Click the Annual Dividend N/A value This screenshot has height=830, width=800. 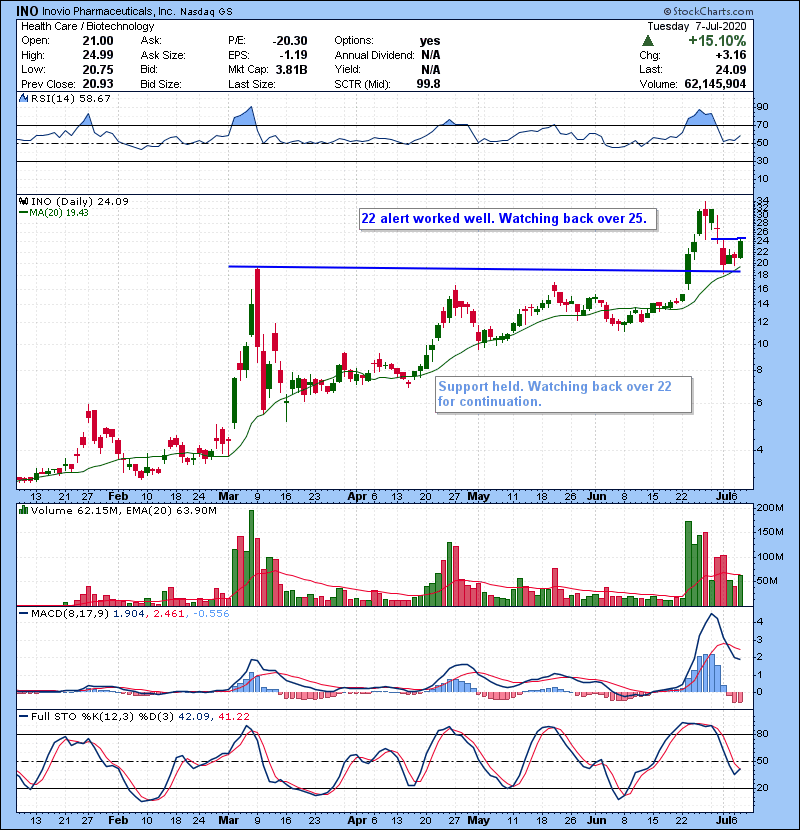click(x=430, y=55)
